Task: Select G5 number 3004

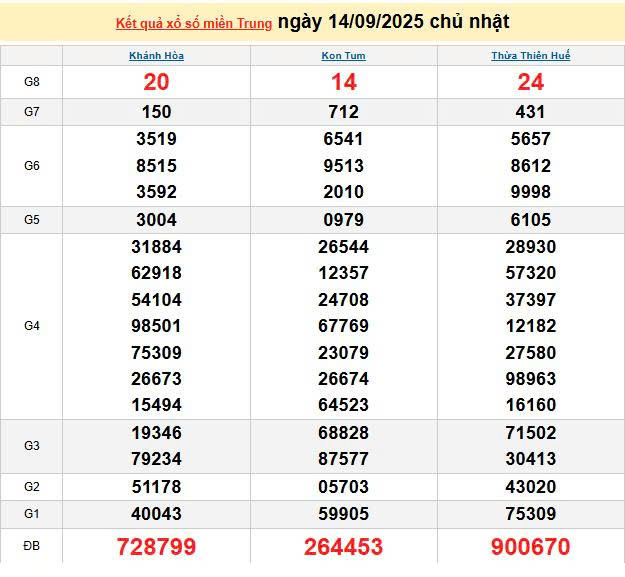Action: point(156,220)
